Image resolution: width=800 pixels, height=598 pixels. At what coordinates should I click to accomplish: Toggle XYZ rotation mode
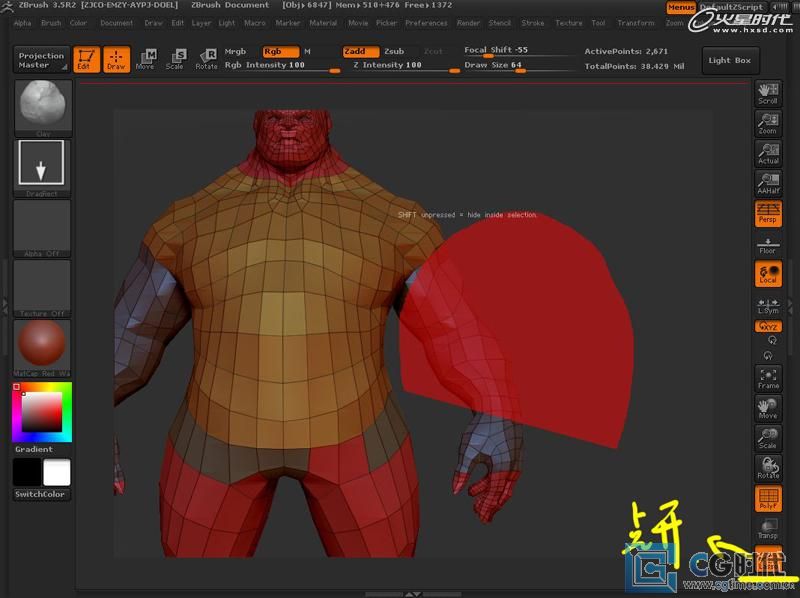click(x=768, y=327)
